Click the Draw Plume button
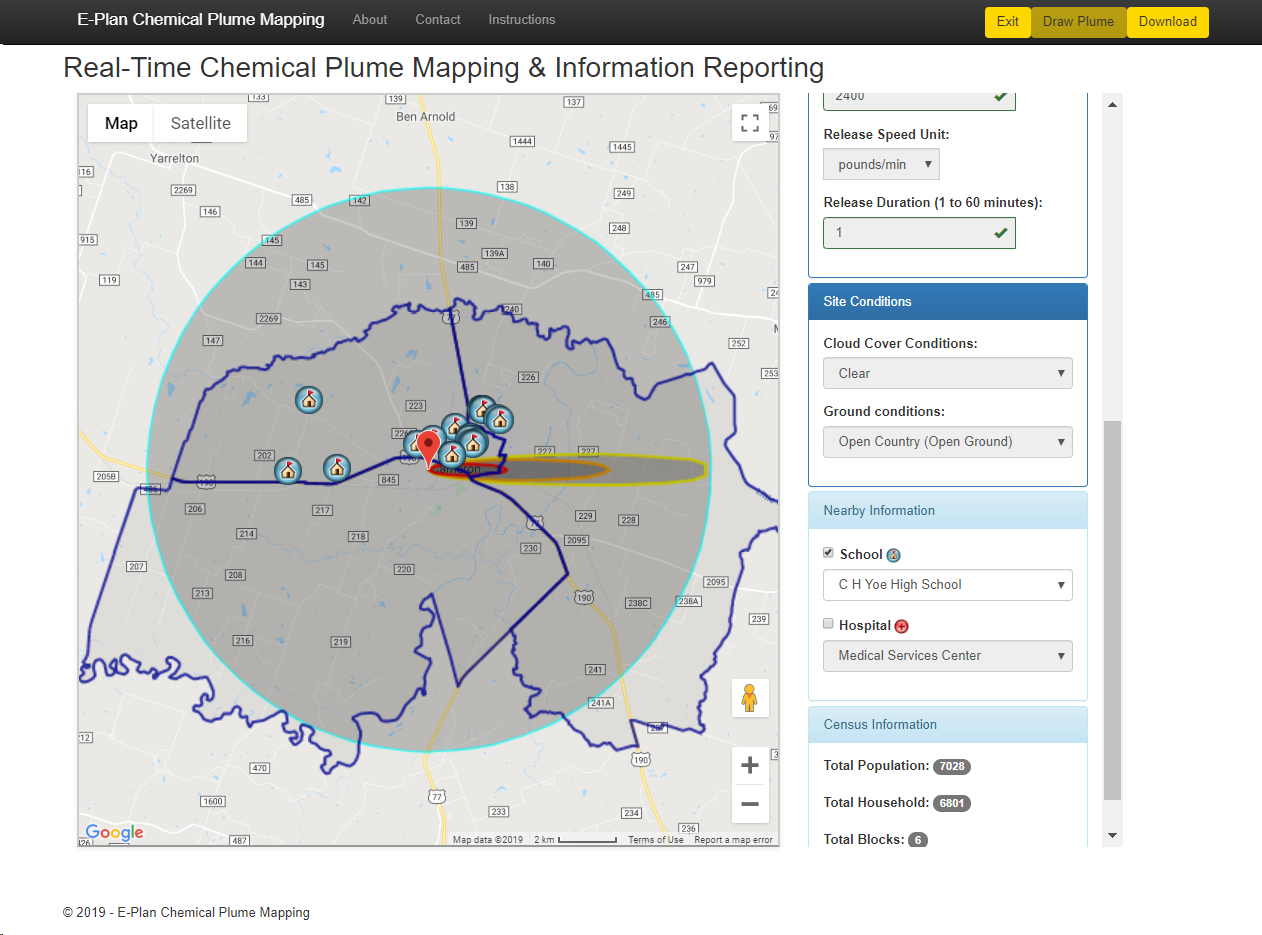This screenshot has width=1262, height=935. pyautogui.click(x=1078, y=22)
